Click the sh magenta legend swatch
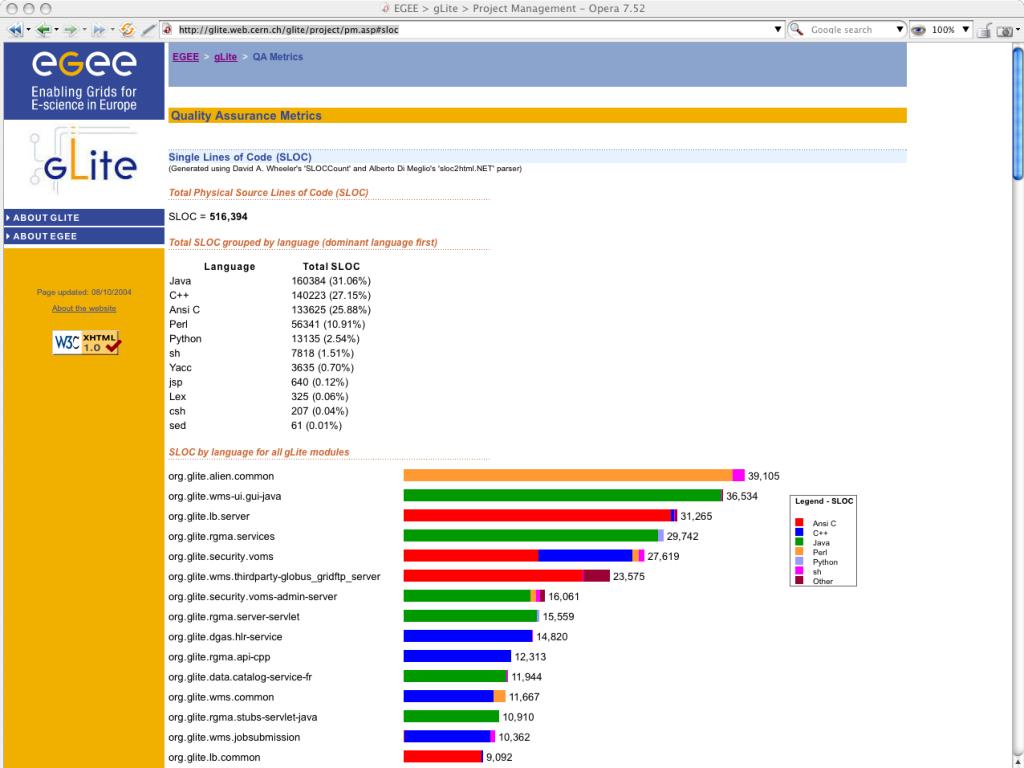The image size is (1024, 768). click(x=799, y=571)
